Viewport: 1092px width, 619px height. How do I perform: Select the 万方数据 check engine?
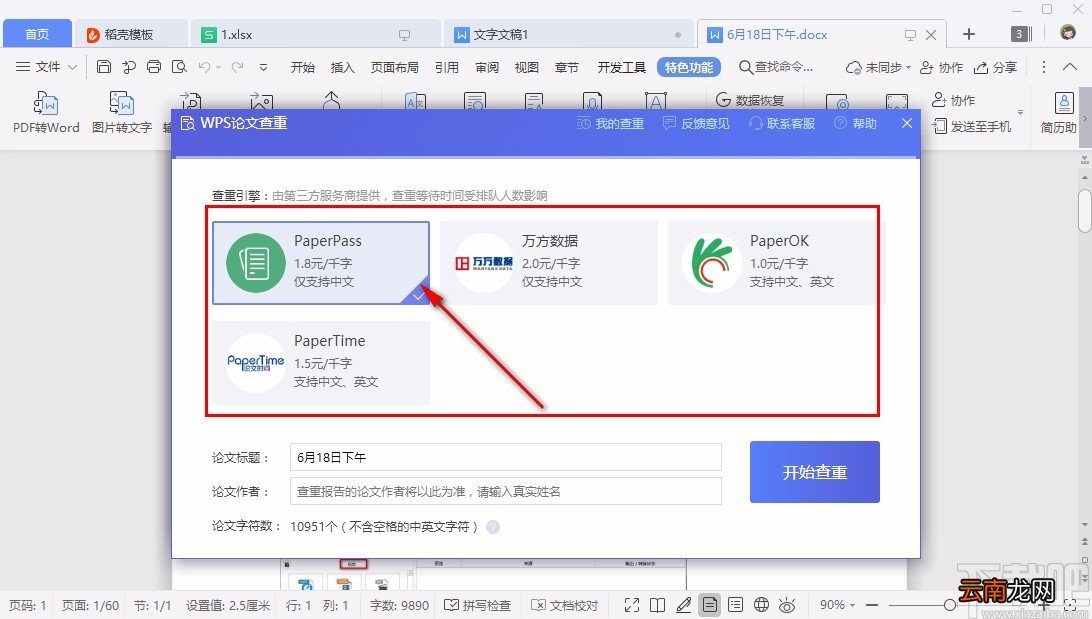pyautogui.click(x=549, y=263)
